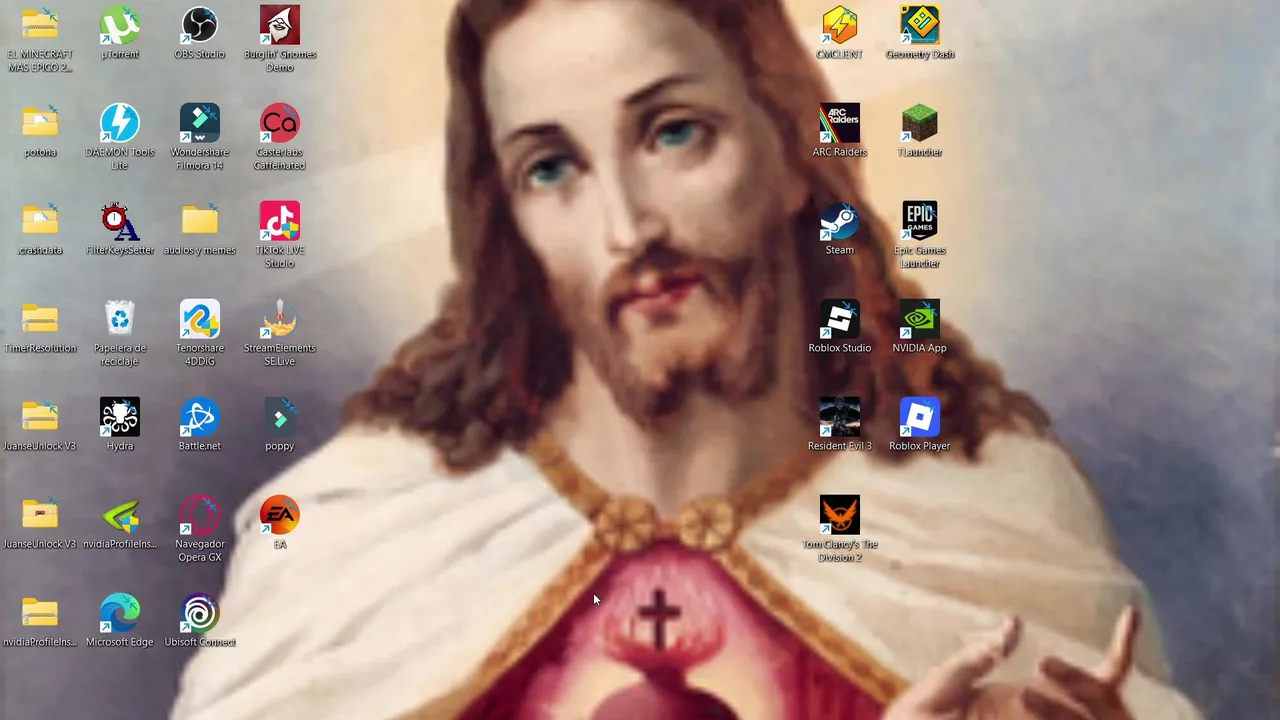Launch OBS Studio from the desktop

200,26
